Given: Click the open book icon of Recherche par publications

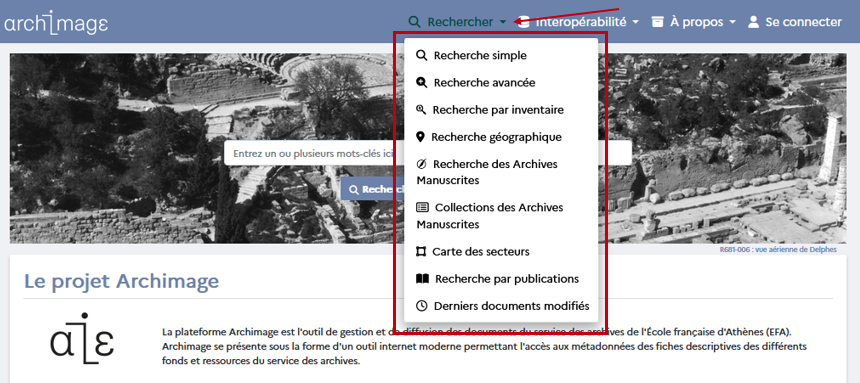Looking at the screenshot, I should [x=422, y=279].
